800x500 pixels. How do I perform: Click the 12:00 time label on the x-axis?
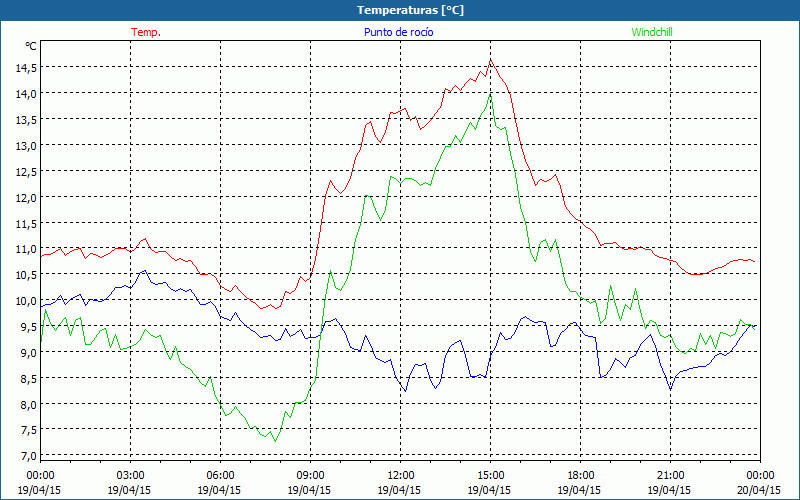pos(400,476)
